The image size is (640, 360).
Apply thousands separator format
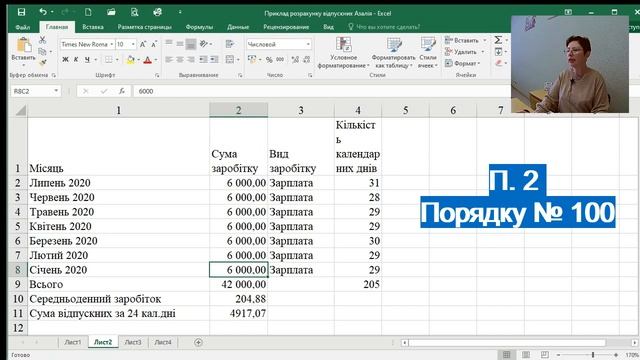(280, 60)
